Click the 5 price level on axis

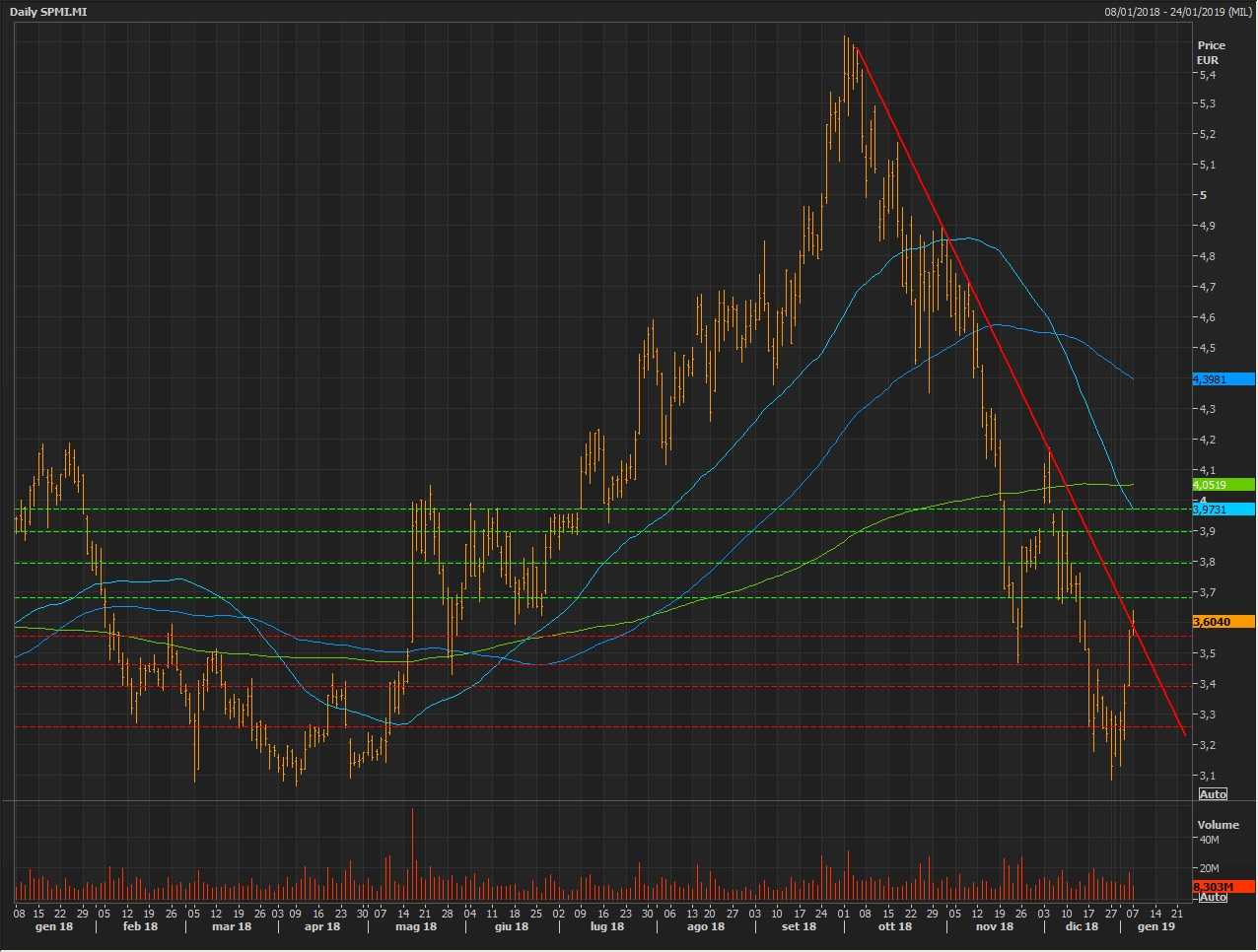(x=1203, y=195)
